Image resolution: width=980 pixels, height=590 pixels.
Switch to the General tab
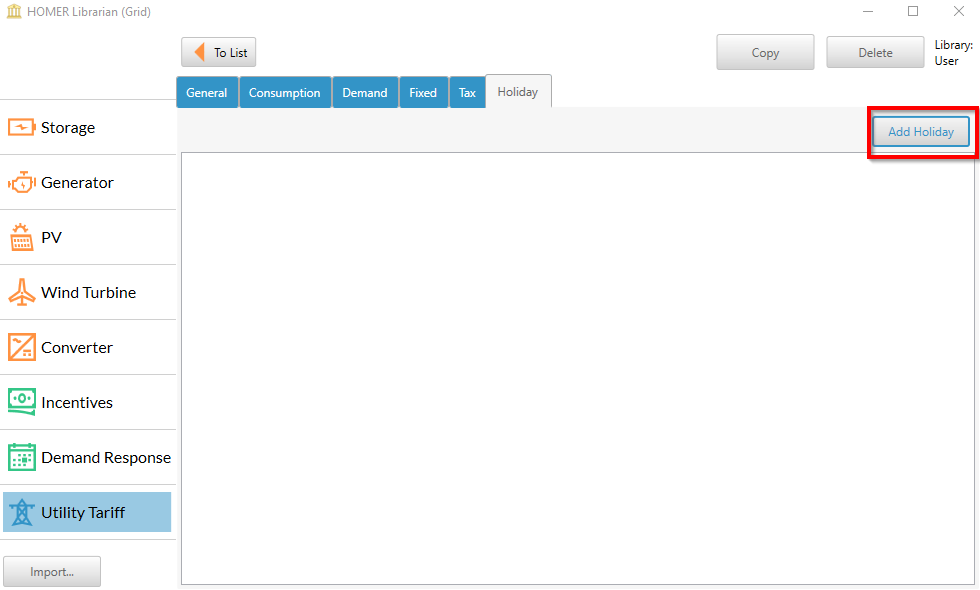(x=207, y=92)
